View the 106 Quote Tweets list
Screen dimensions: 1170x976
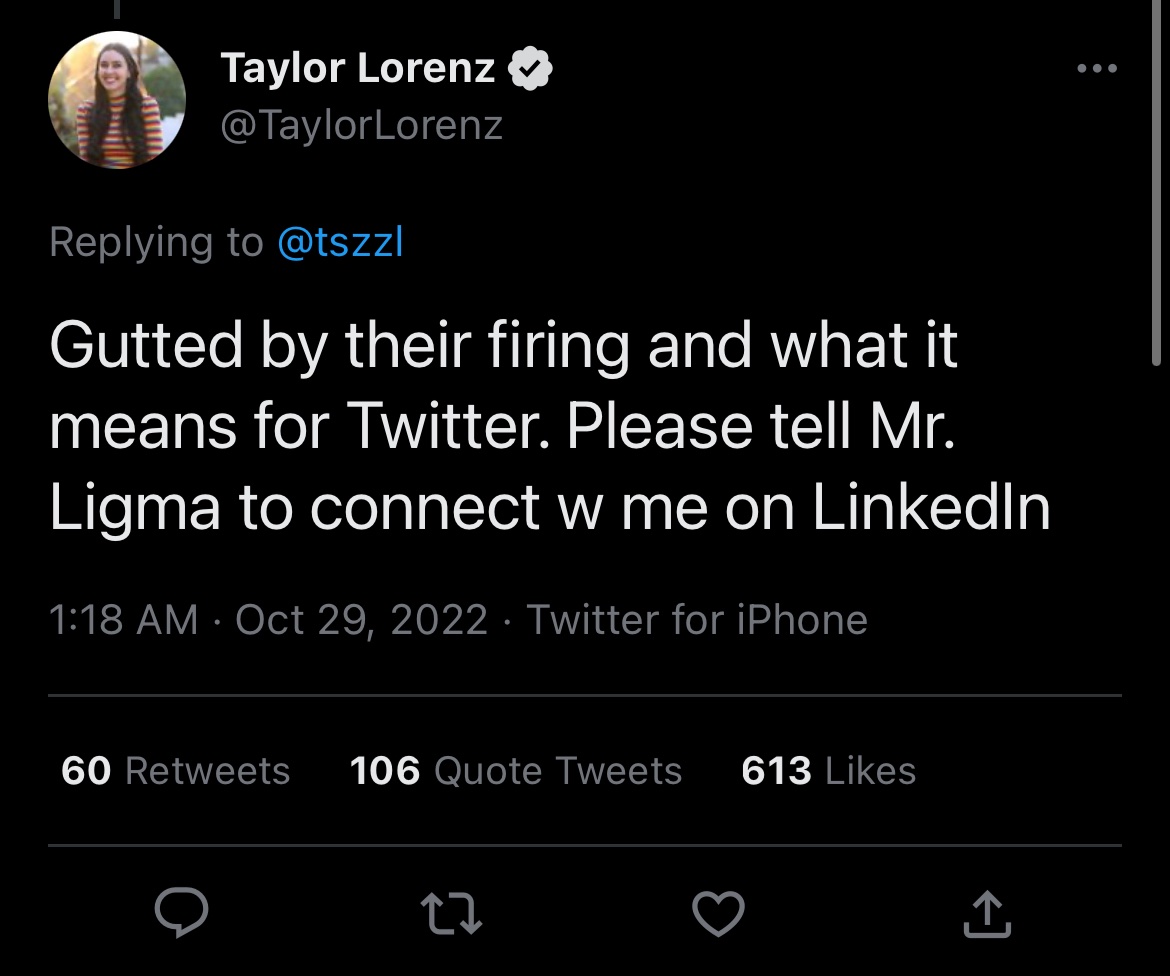pos(515,771)
